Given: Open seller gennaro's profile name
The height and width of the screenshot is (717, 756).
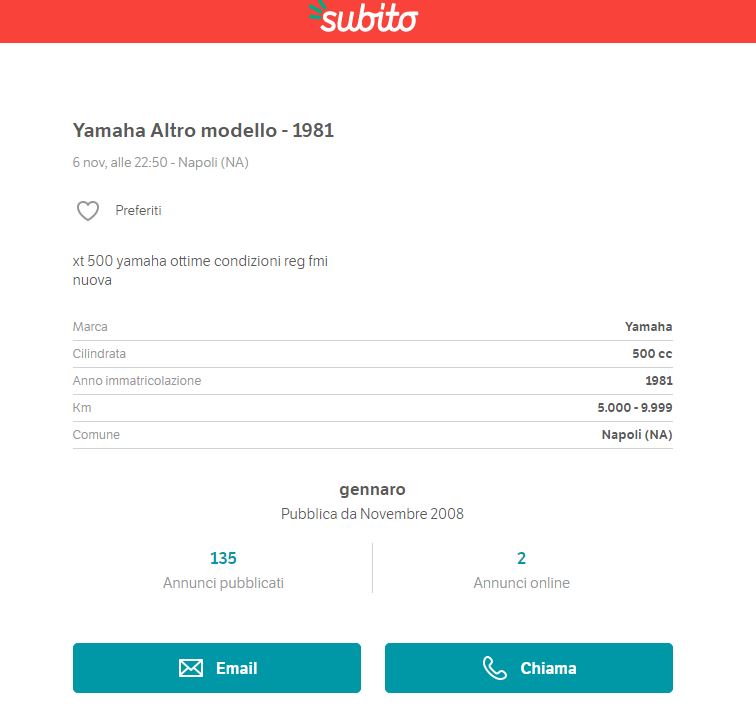Looking at the screenshot, I should [x=372, y=489].
